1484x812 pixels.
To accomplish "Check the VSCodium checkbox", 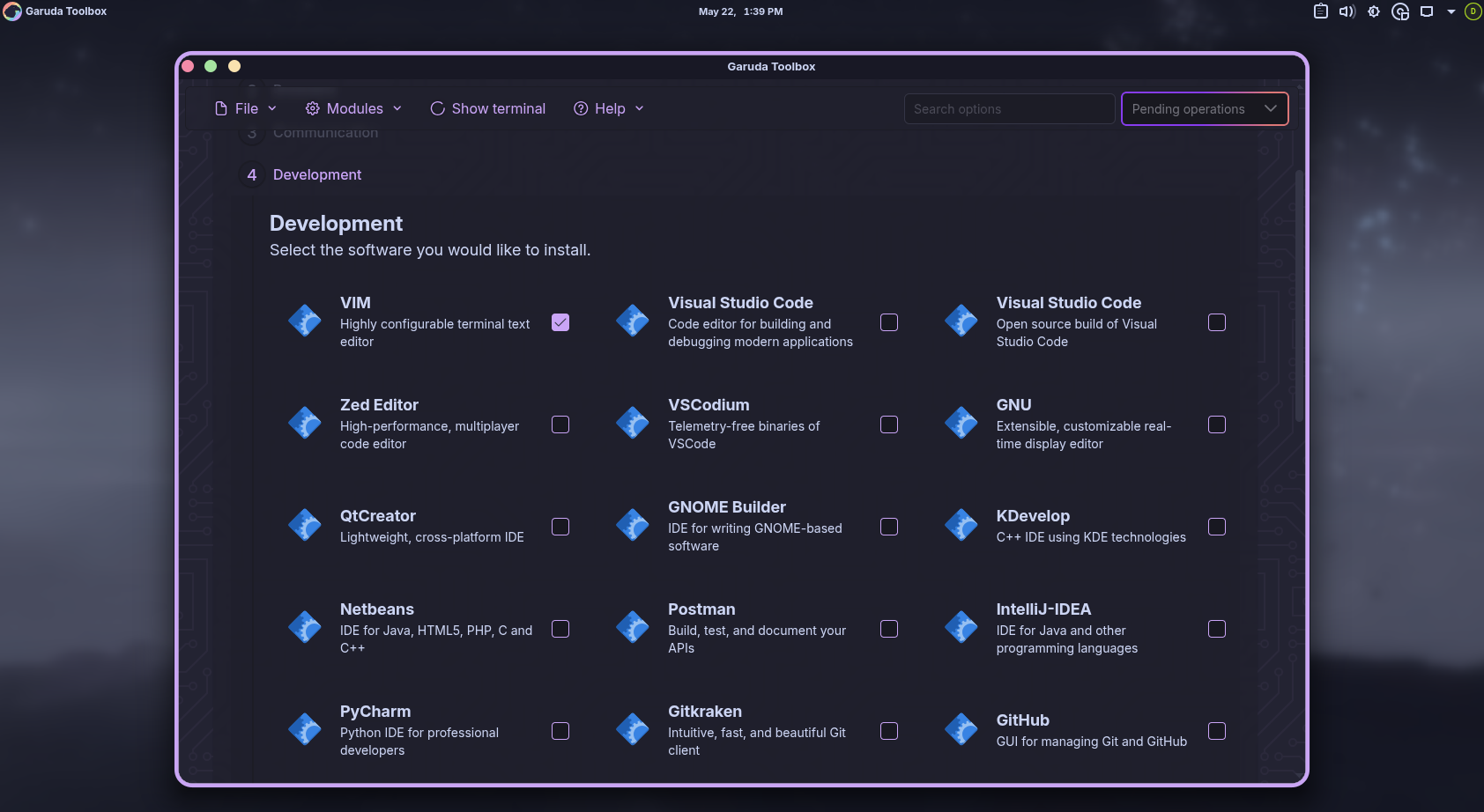I will [x=889, y=424].
